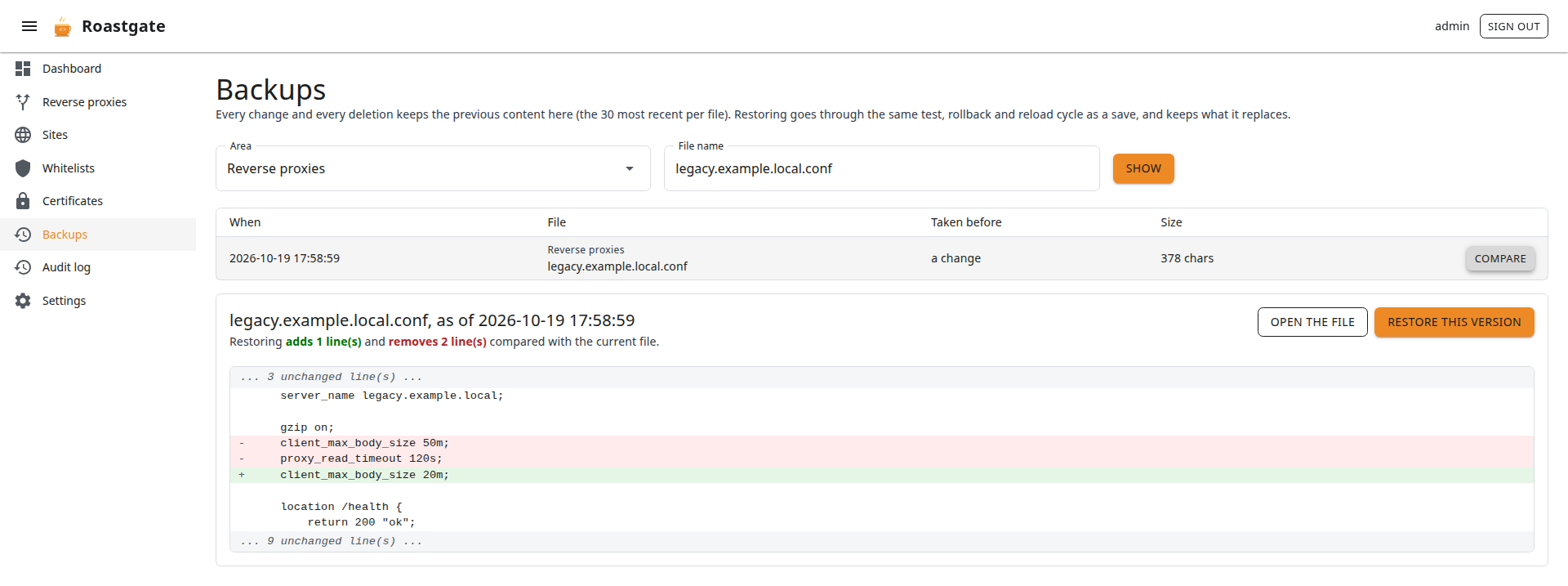Click the '9 unchanged line(s)' diff marker
1568x586 pixels.
882,541
